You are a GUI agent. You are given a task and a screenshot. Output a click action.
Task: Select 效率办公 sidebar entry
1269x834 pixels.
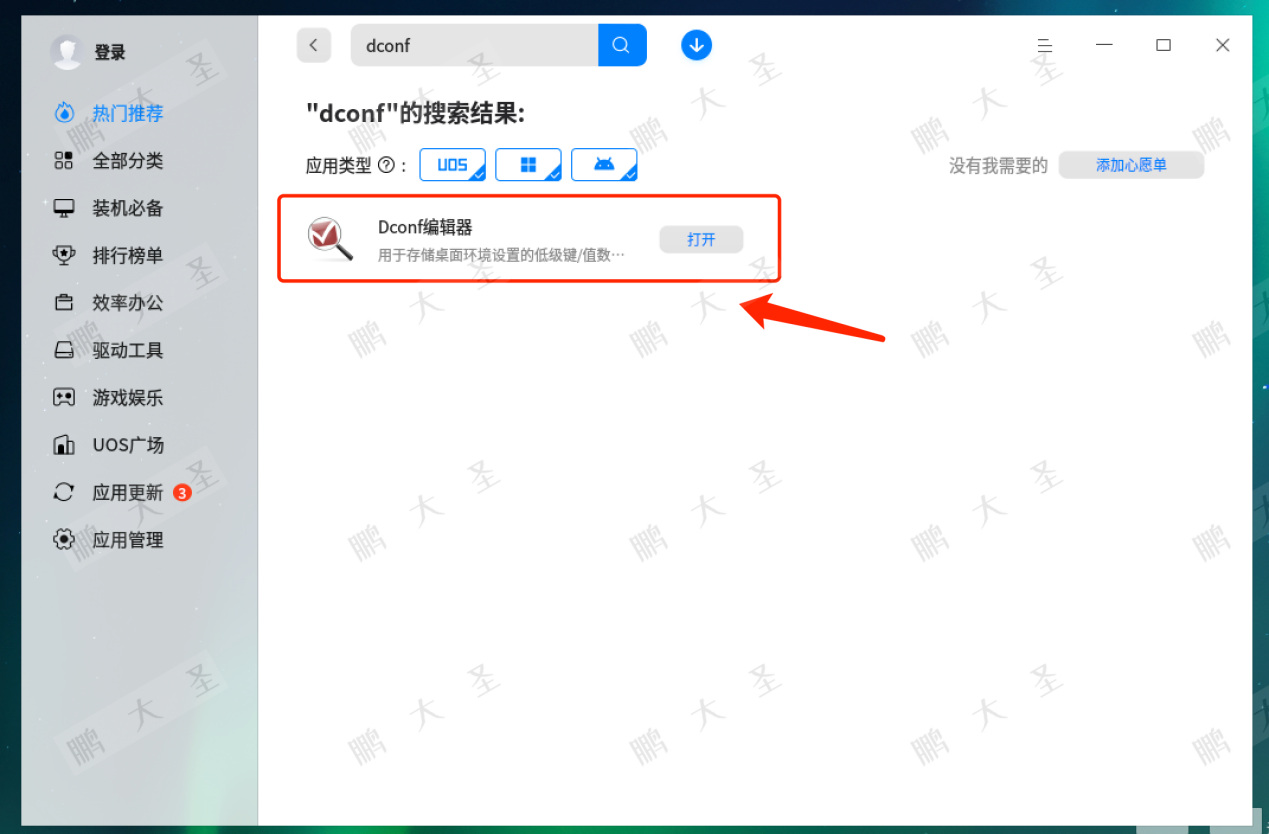tap(128, 302)
